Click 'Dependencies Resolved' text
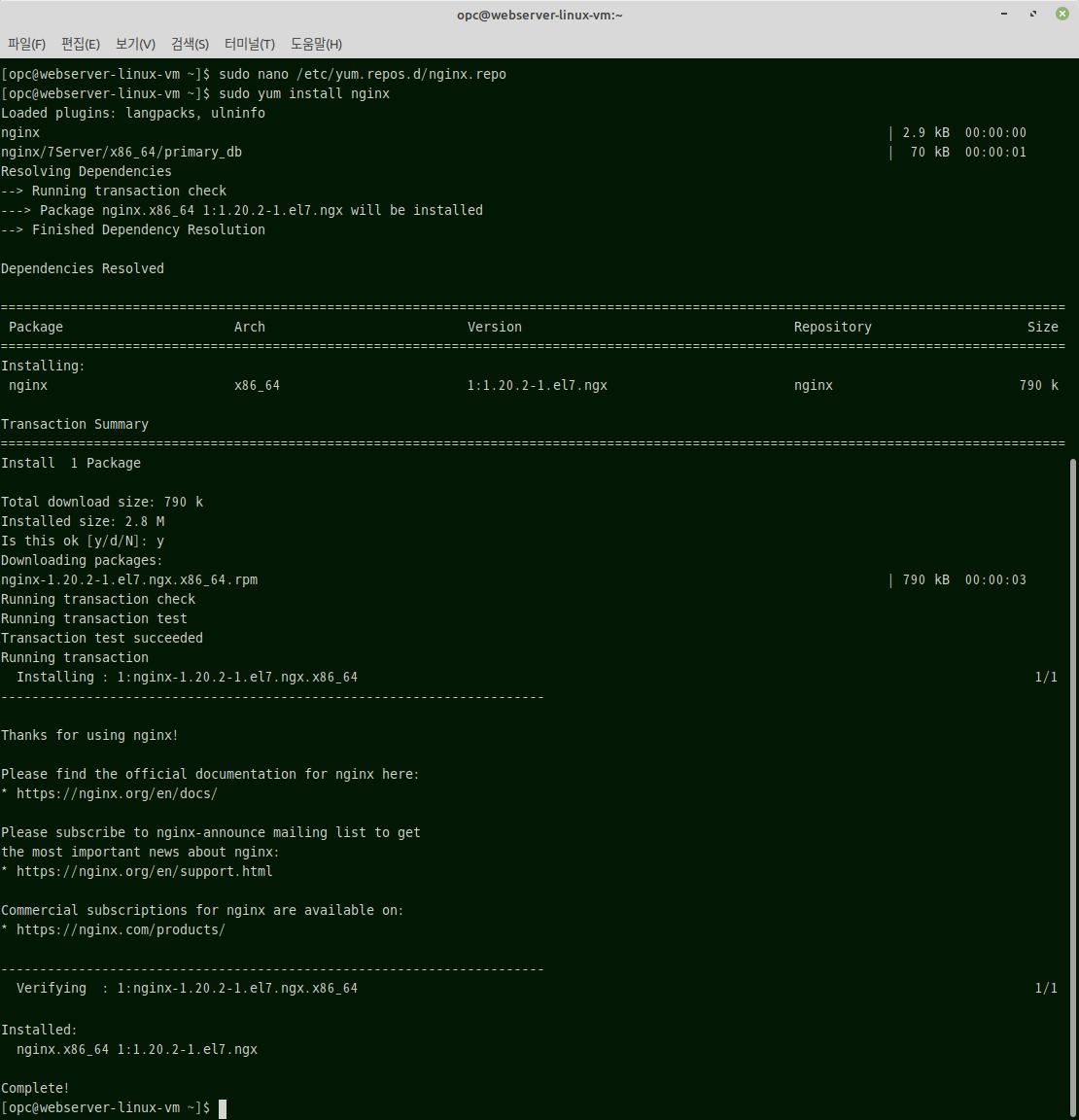The width and height of the screenshot is (1079, 1120). [x=82, y=268]
